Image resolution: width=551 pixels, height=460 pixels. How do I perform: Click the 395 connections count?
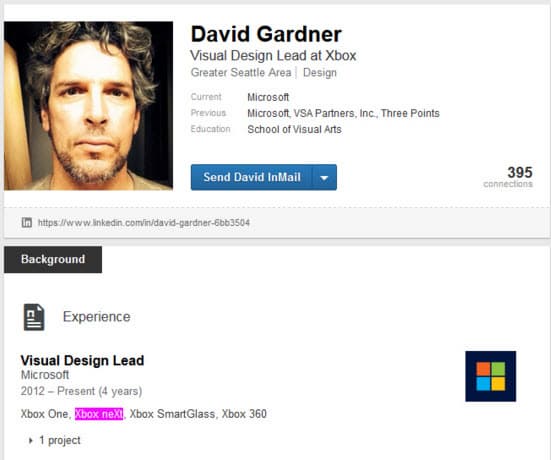point(508,177)
